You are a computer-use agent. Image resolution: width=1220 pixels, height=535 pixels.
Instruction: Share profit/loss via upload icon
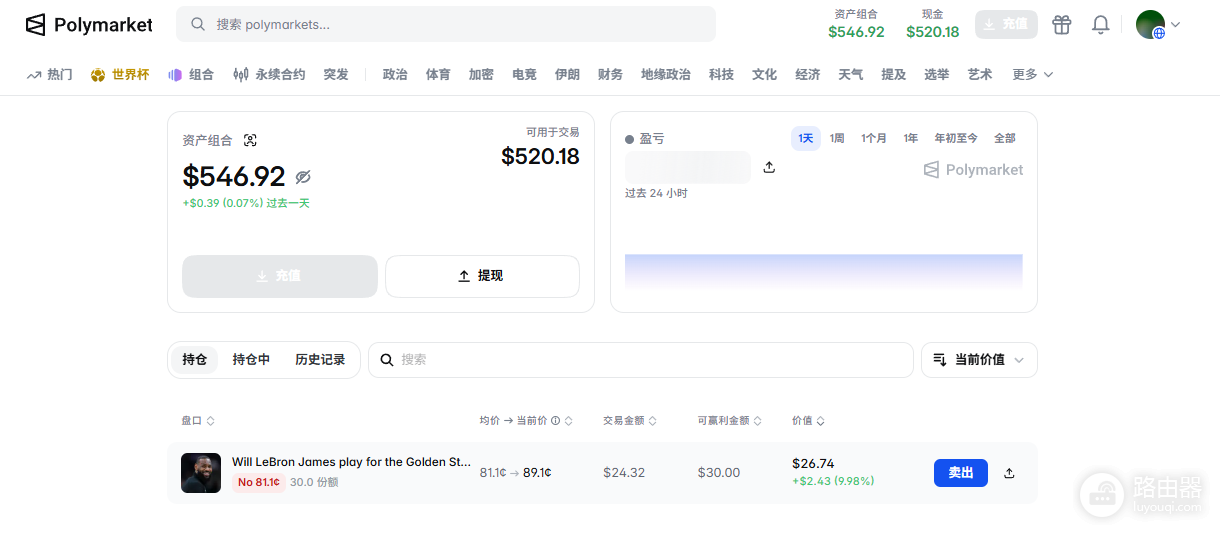pyautogui.click(x=769, y=167)
